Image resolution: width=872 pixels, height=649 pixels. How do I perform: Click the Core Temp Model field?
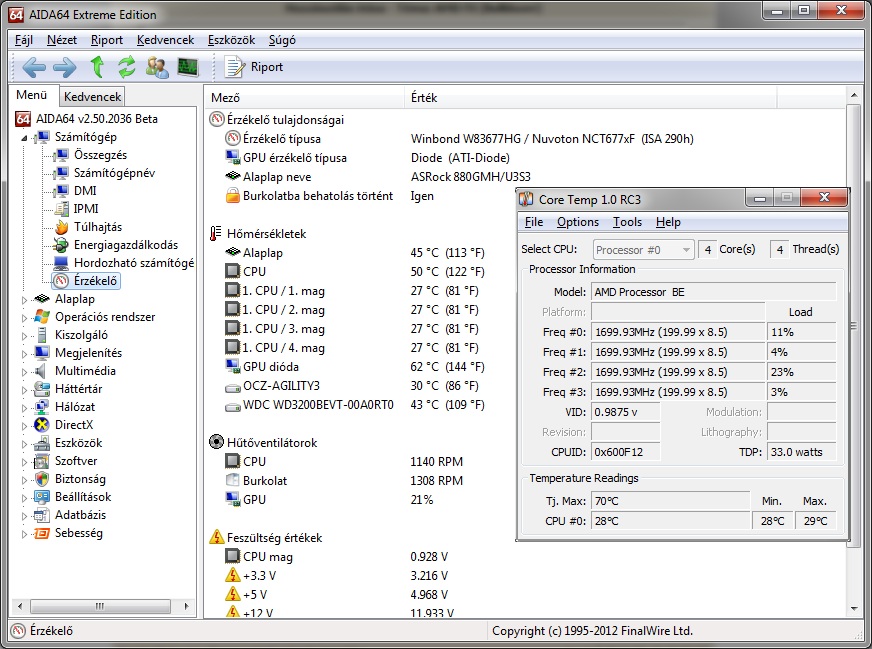coord(714,292)
